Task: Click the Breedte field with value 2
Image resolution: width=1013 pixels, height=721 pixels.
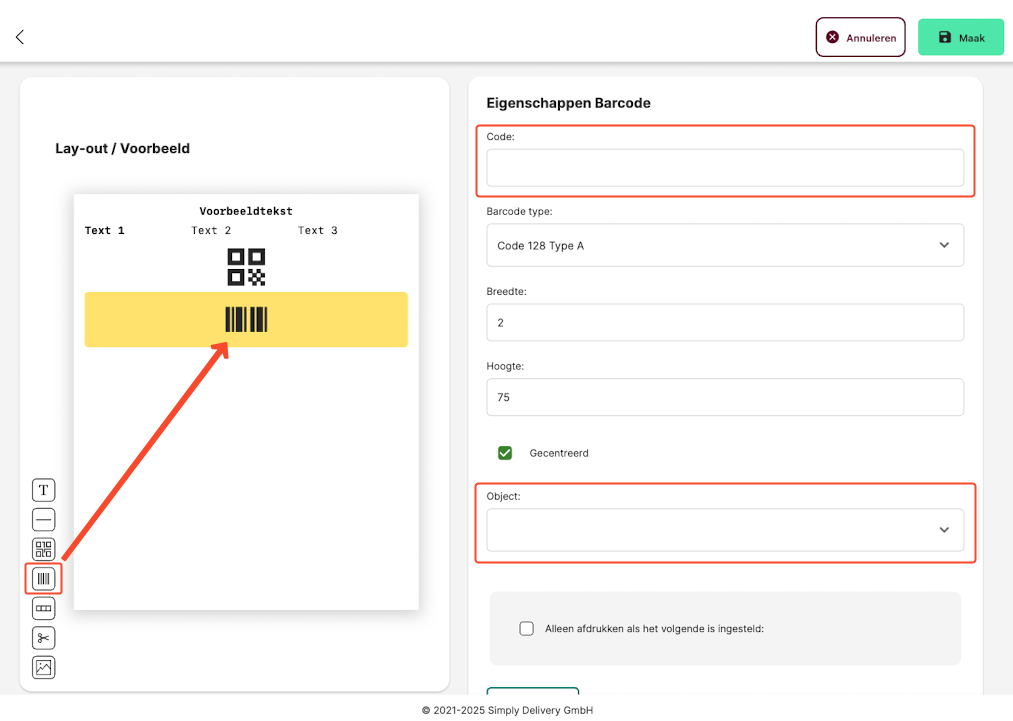Action: 725,322
